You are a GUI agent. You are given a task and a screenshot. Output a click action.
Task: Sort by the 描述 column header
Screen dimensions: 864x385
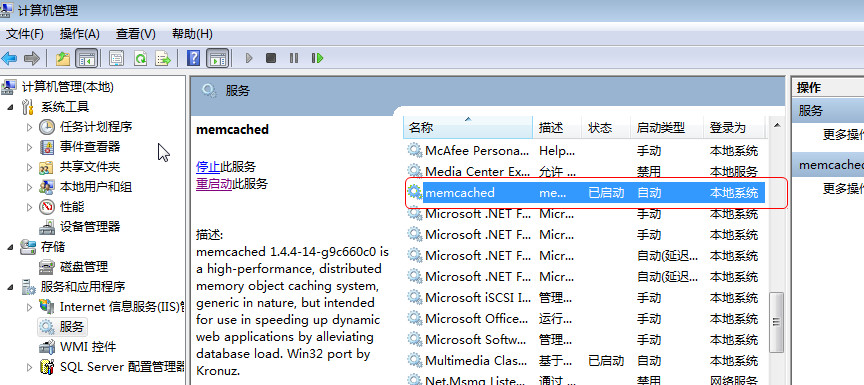[558, 128]
